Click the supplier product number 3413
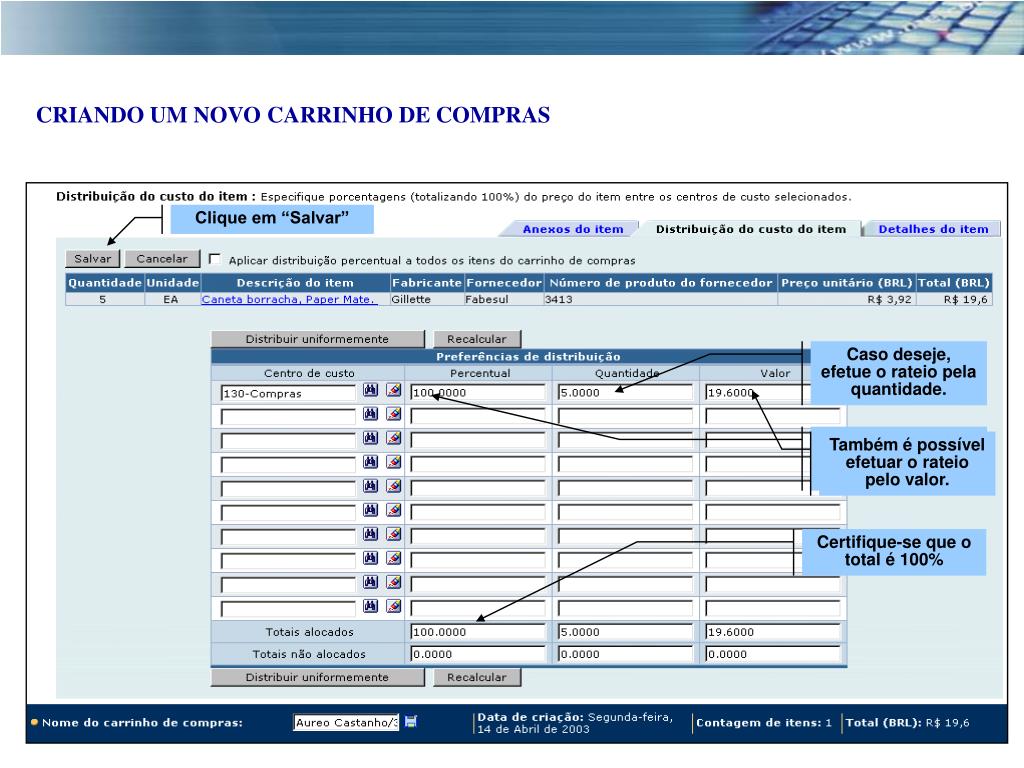Screen dimensions: 1024x768 tap(559, 299)
